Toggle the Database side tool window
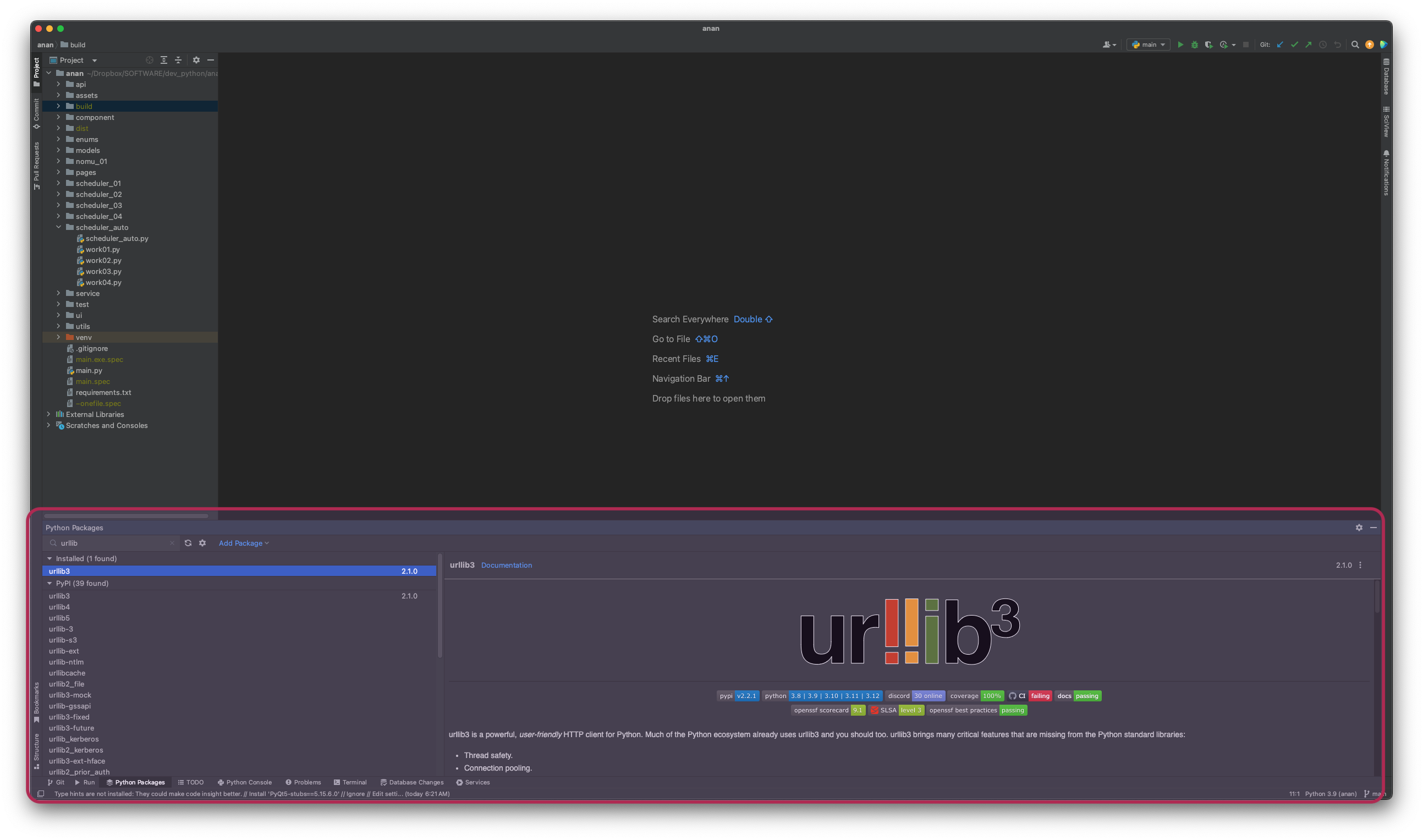Image resolution: width=1423 pixels, height=840 pixels. tap(1386, 76)
